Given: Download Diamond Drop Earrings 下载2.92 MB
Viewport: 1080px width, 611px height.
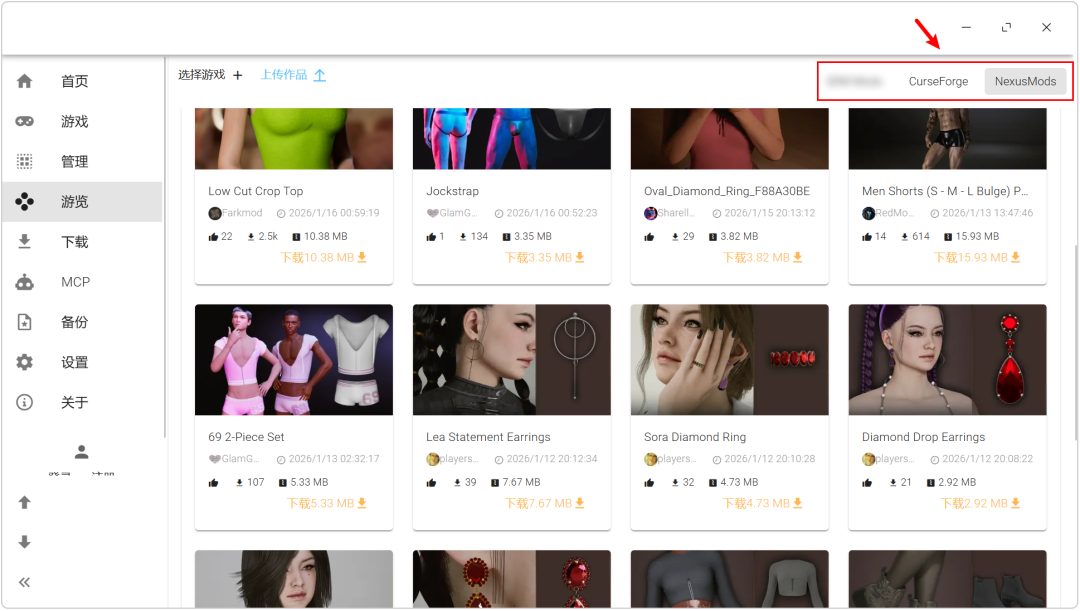Looking at the screenshot, I should pos(980,504).
